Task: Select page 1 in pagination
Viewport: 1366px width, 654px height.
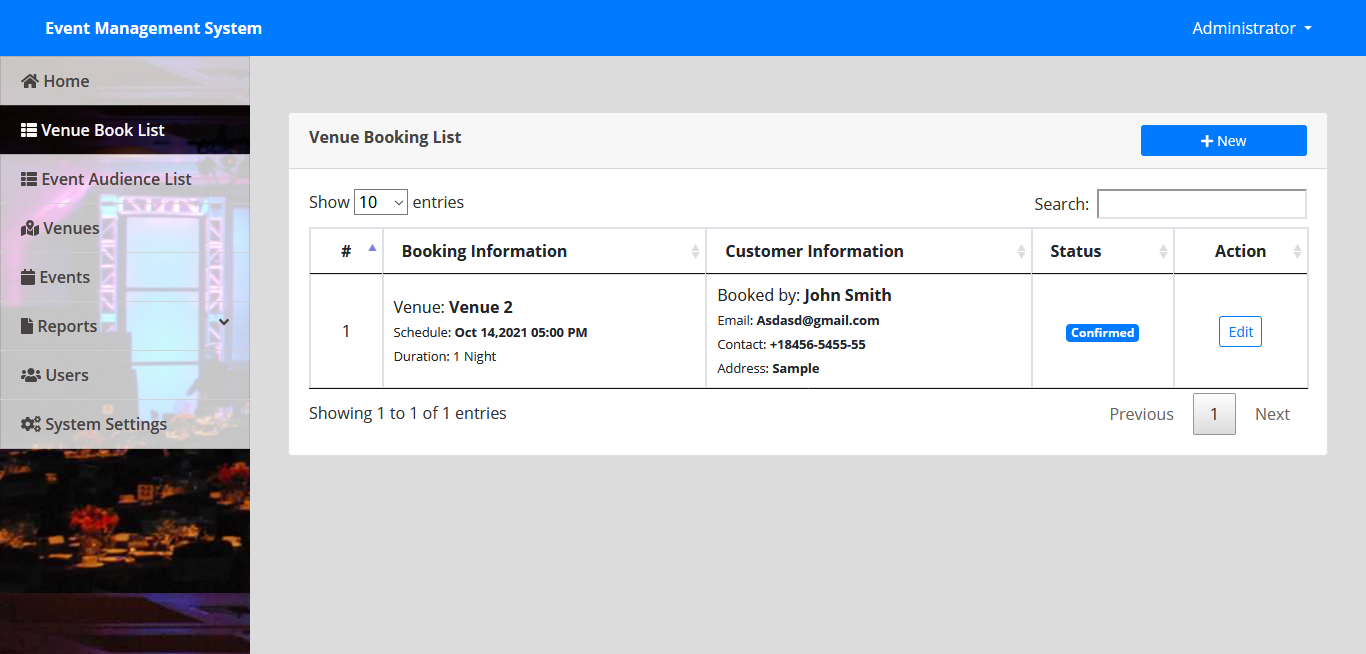Action: [x=1214, y=414]
